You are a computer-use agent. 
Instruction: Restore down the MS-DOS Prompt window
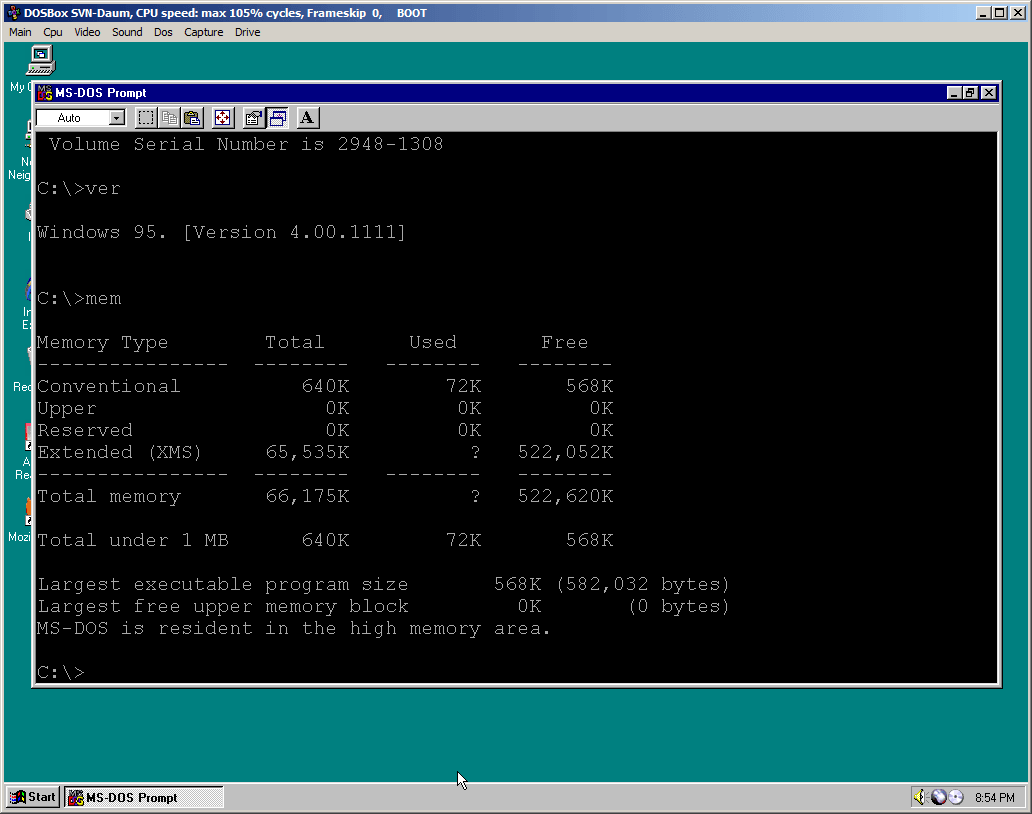click(x=970, y=93)
